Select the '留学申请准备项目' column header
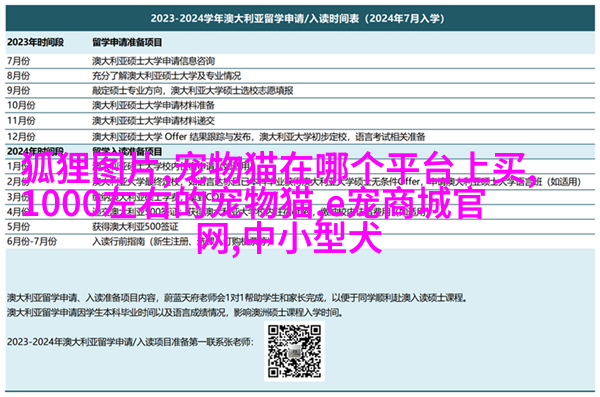 click(127, 42)
